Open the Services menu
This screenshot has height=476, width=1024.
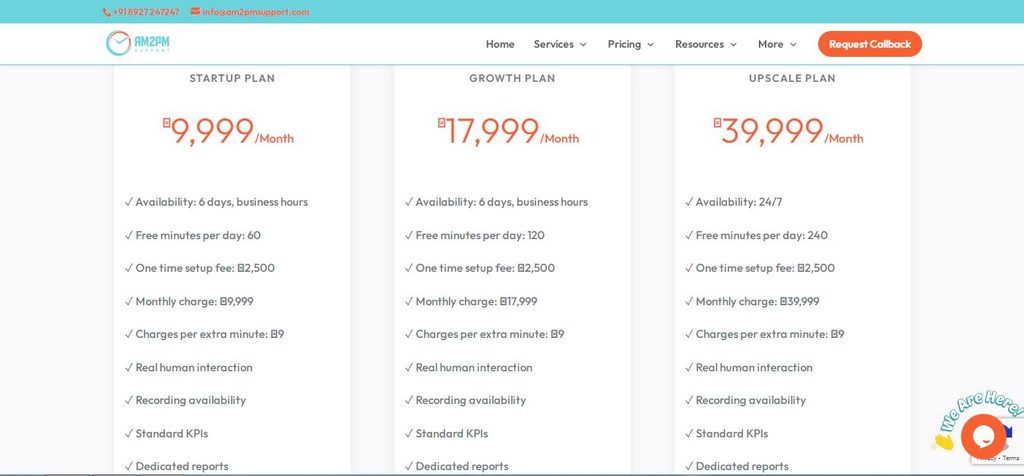pyautogui.click(x=560, y=44)
